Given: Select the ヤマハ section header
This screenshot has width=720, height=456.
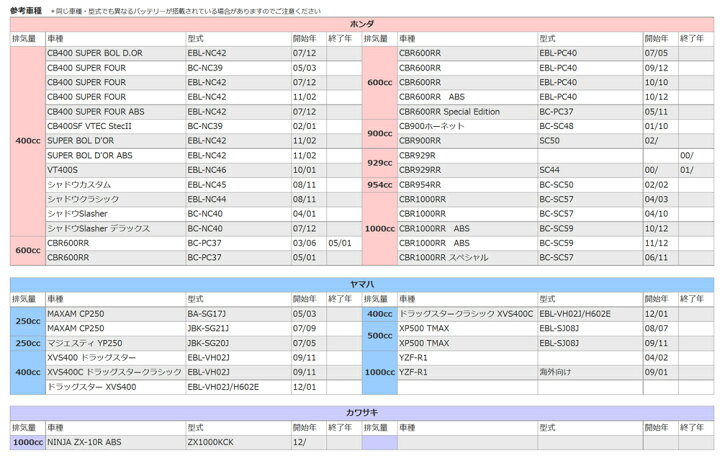Looking at the screenshot, I should point(362,285).
